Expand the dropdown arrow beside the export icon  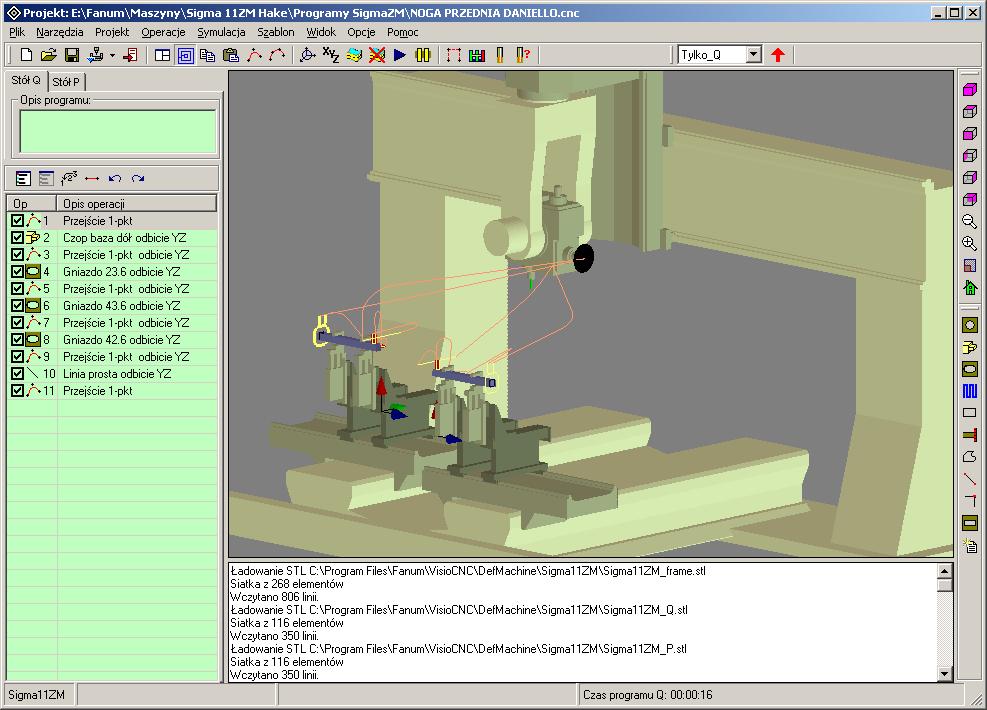click(112, 55)
